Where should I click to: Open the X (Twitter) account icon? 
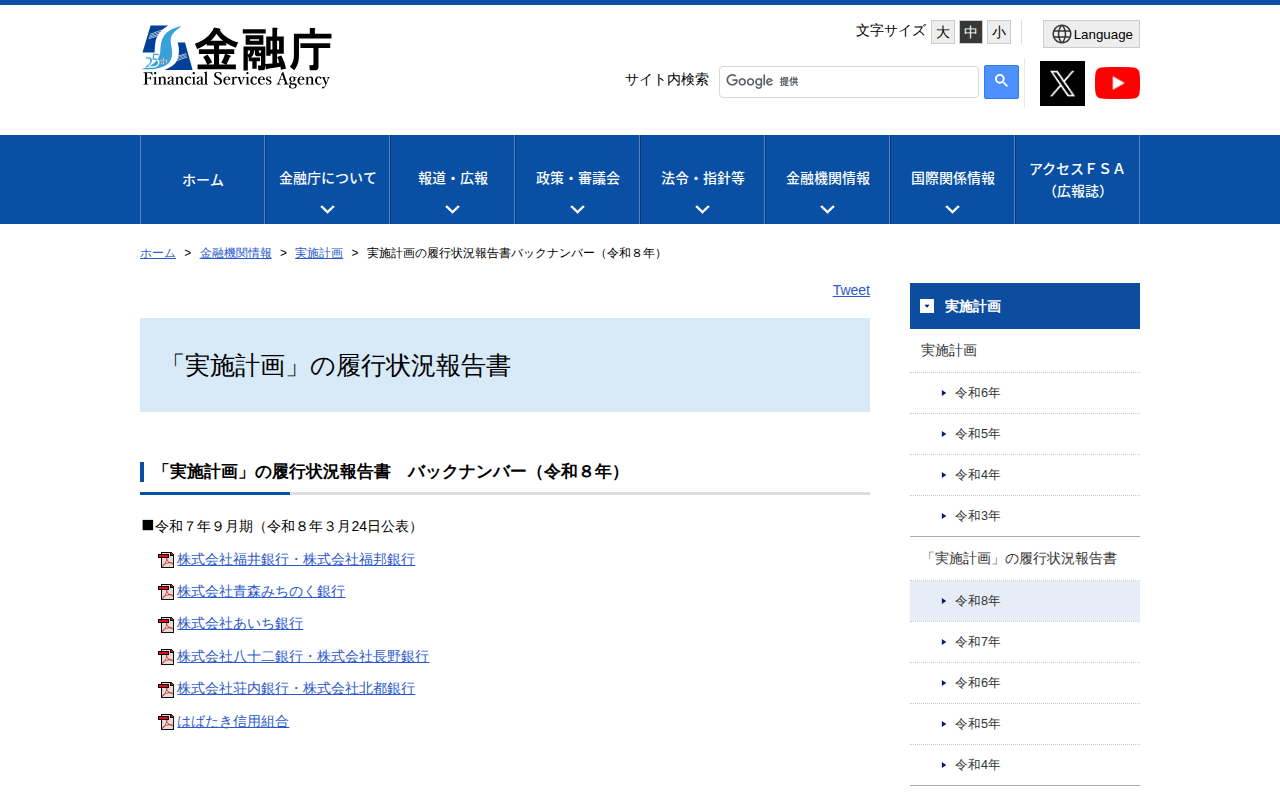tap(1062, 83)
